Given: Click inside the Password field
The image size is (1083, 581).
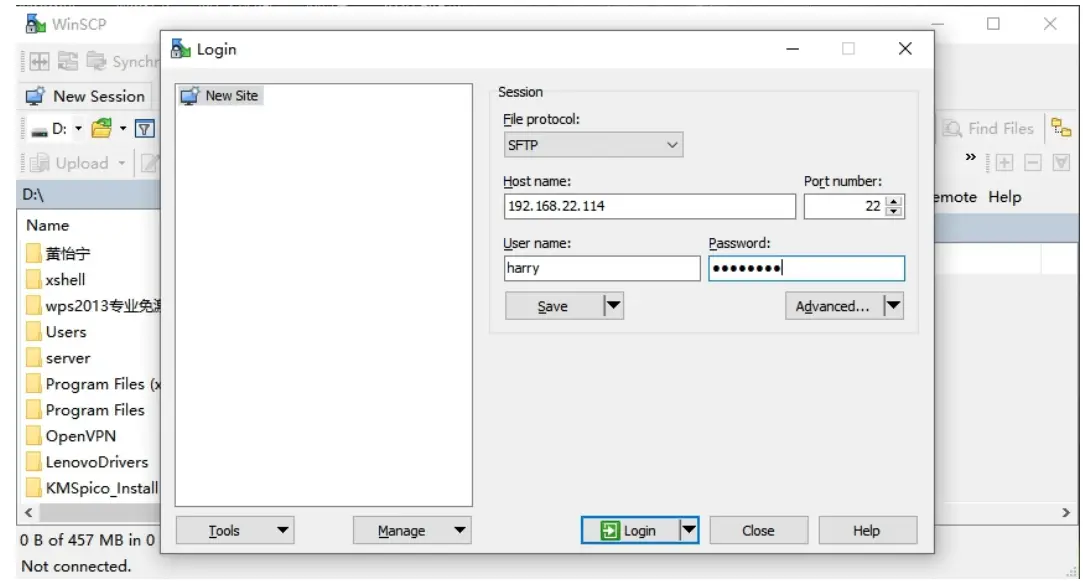Looking at the screenshot, I should pos(806,268).
